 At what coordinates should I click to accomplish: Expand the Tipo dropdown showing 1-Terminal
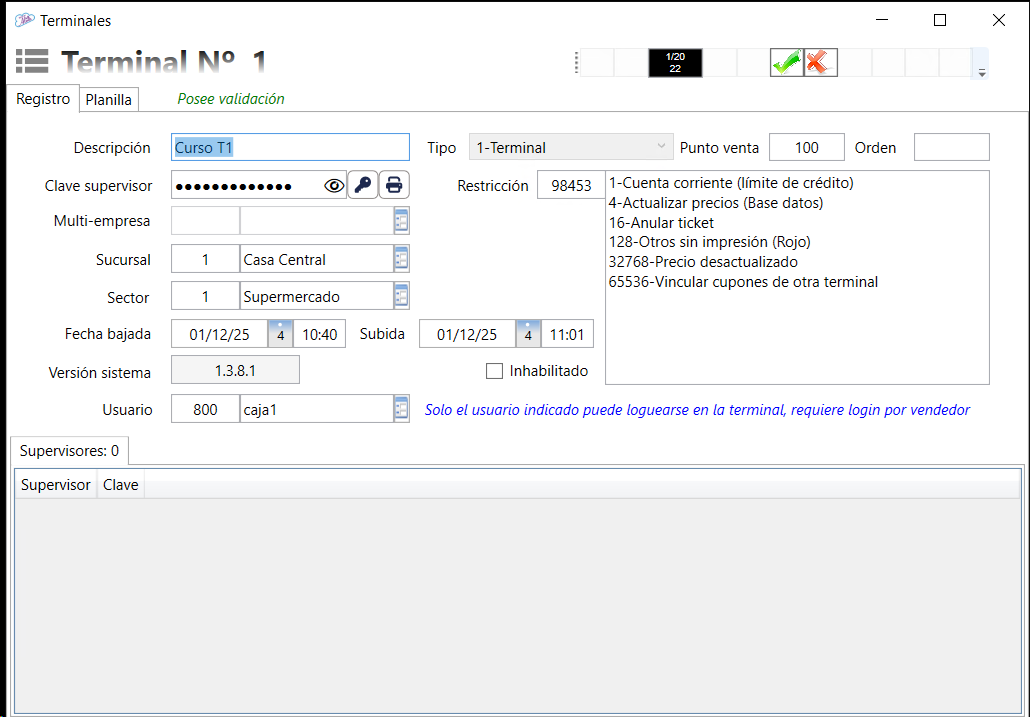pyautogui.click(x=661, y=147)
